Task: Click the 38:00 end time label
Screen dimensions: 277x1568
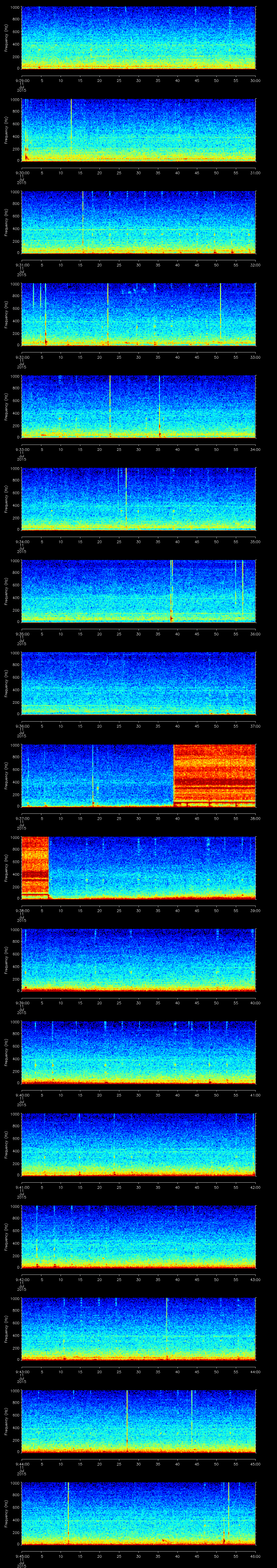Action: click(255, 818)
